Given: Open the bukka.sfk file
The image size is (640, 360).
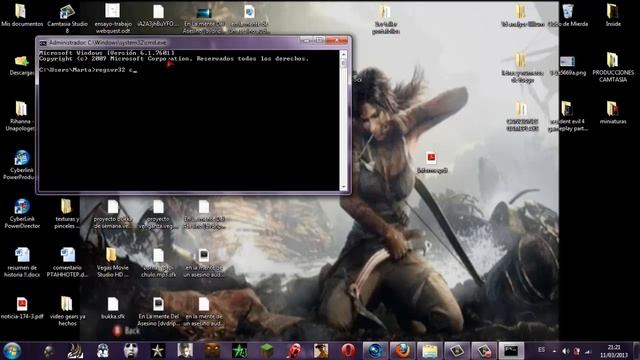Looking at the screenshot, I should (113, 308).
